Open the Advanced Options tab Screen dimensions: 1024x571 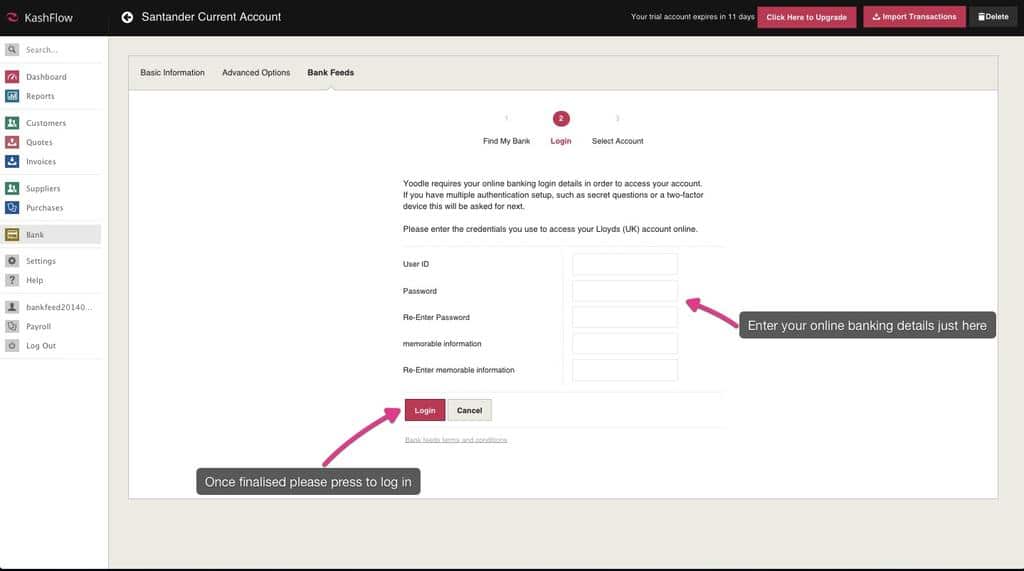pos(256,73)
